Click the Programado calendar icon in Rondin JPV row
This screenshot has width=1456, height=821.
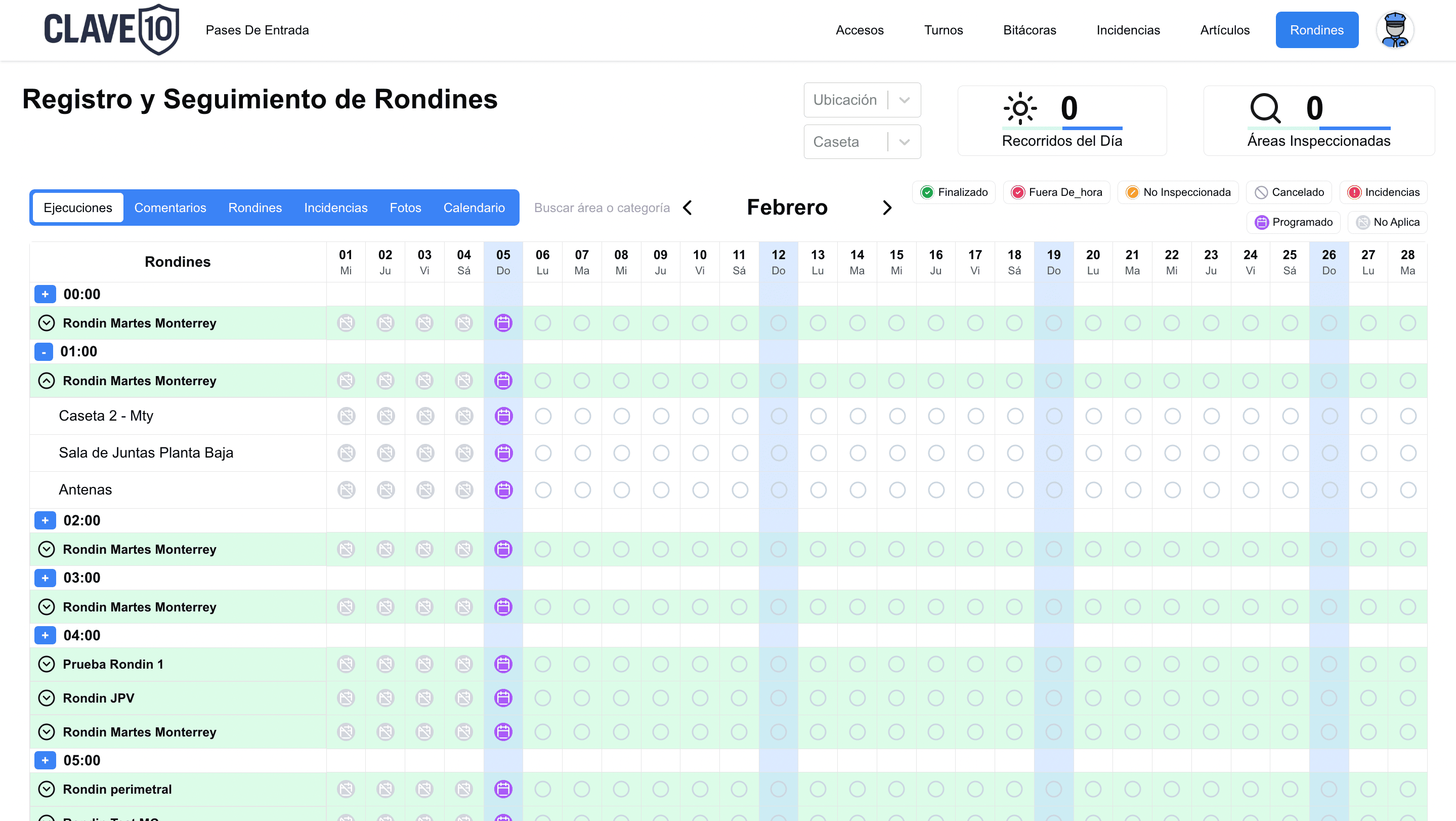(x=503, y=697)
